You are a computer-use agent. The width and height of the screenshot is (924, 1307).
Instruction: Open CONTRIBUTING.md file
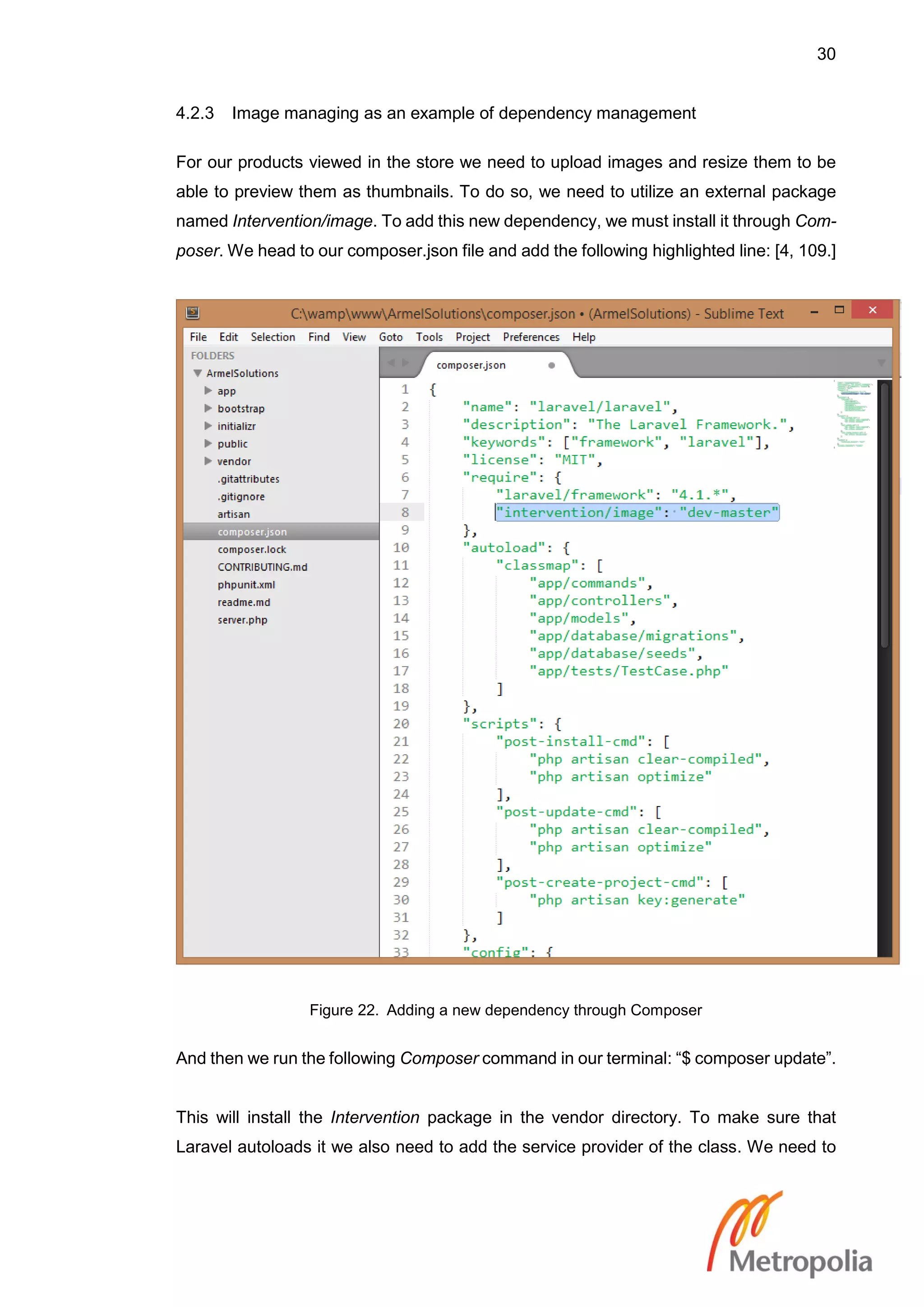[x=262, y=567]
